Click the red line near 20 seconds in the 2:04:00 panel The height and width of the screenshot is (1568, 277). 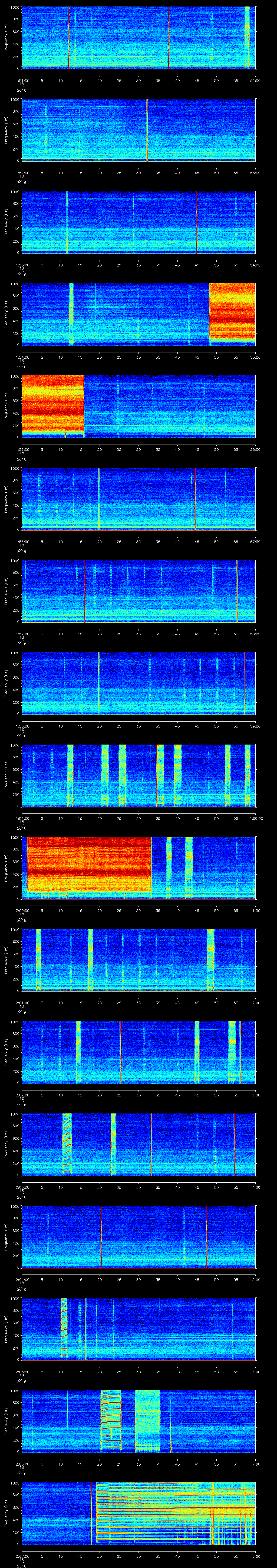(x=101, y=1236)
